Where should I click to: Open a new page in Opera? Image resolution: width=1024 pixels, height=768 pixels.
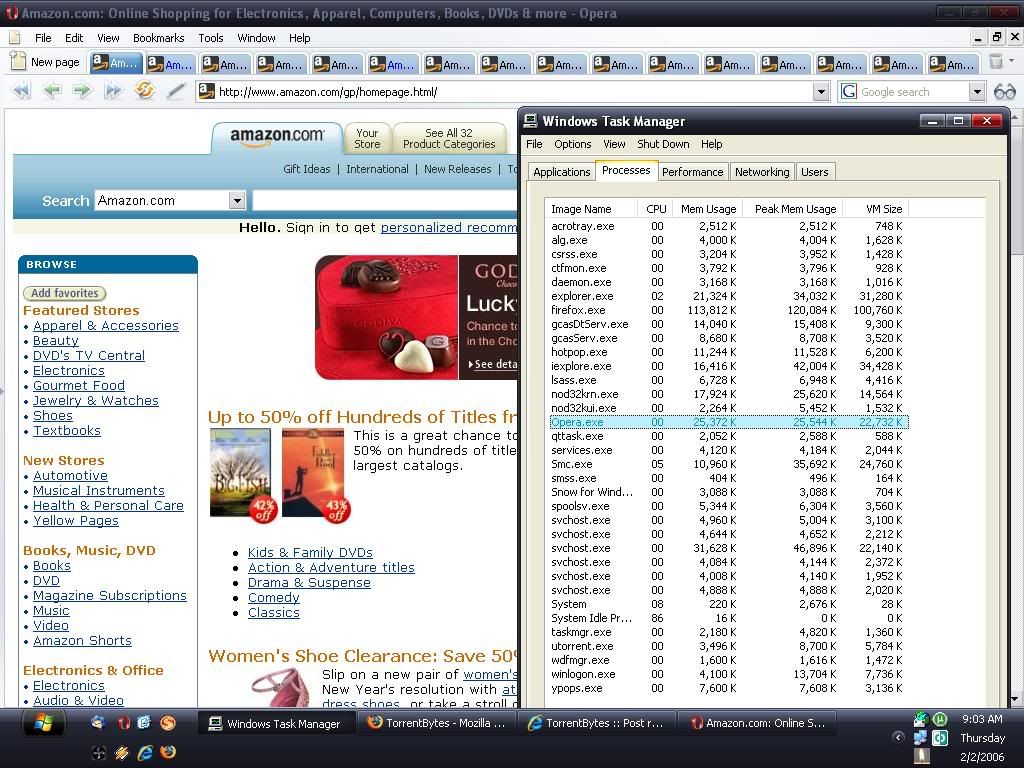pyautogui.click(x=46, y=63)
